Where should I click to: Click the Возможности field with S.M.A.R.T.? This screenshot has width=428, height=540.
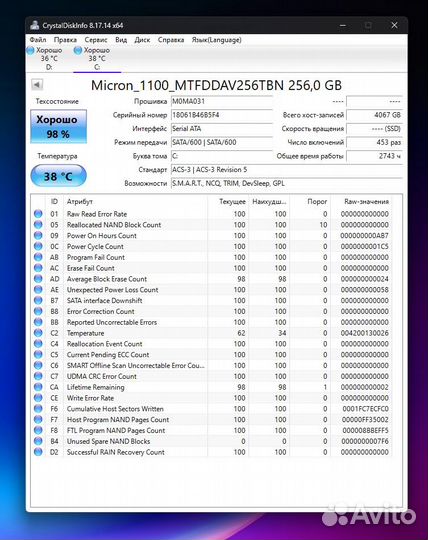coord(286,183)
